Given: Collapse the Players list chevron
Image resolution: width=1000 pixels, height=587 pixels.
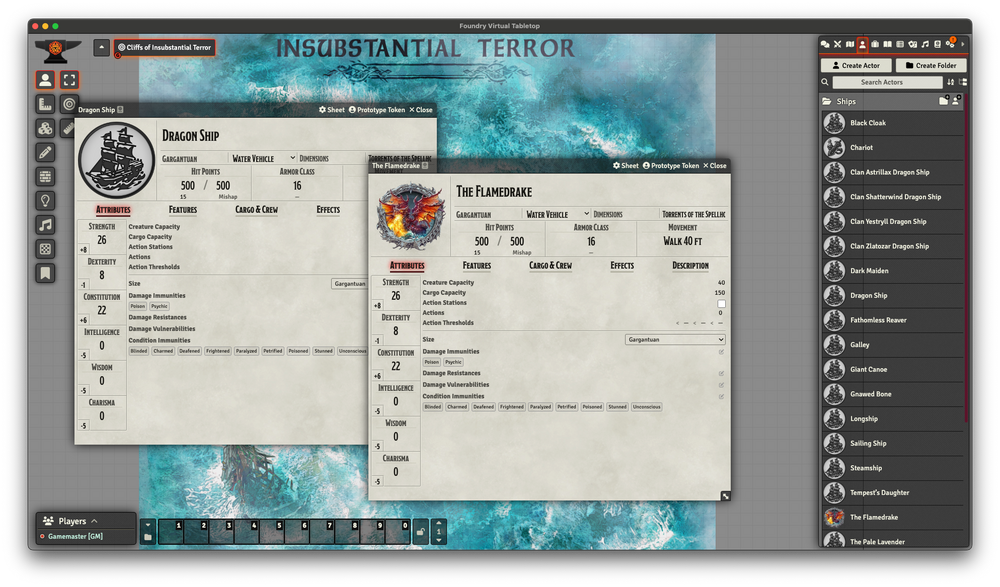Looking at the screenshot, I should (x=94, y=521).
